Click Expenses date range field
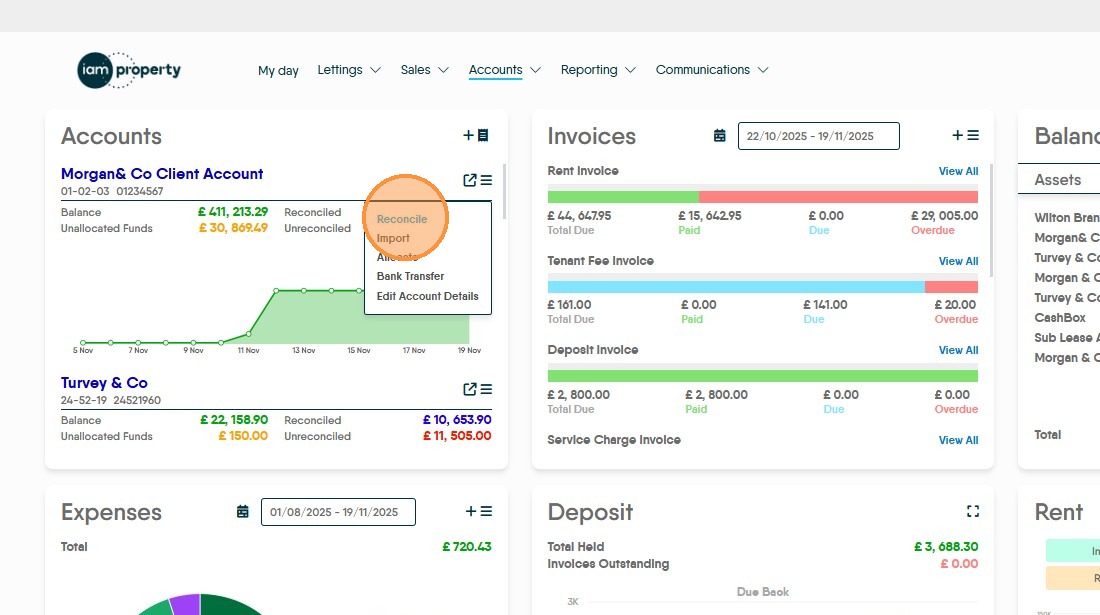The image size is (1100, 615). click(x=338, y=512)
